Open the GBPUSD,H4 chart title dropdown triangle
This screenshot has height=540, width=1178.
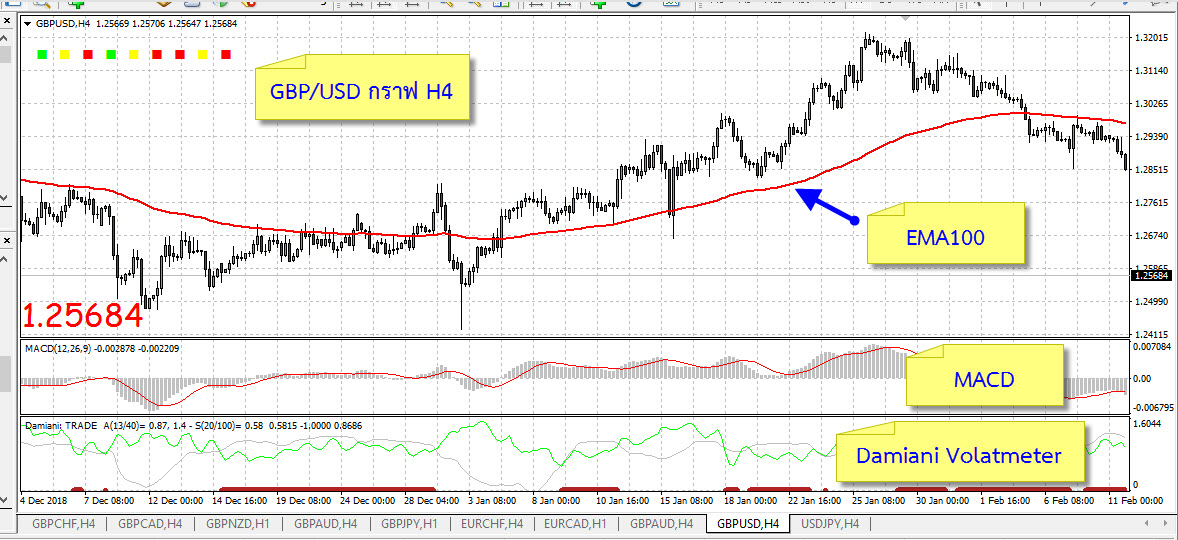pos(27,22)
